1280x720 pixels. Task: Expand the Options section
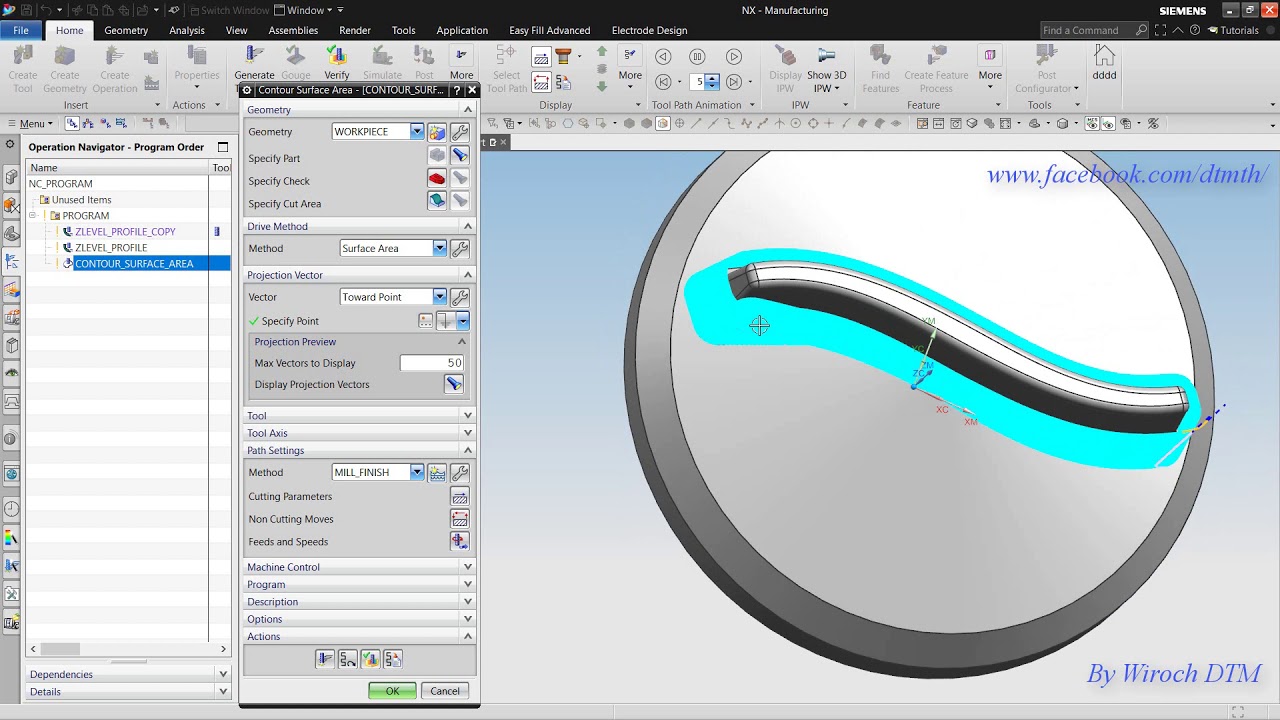pyautogui.click(x=359, y=619)
